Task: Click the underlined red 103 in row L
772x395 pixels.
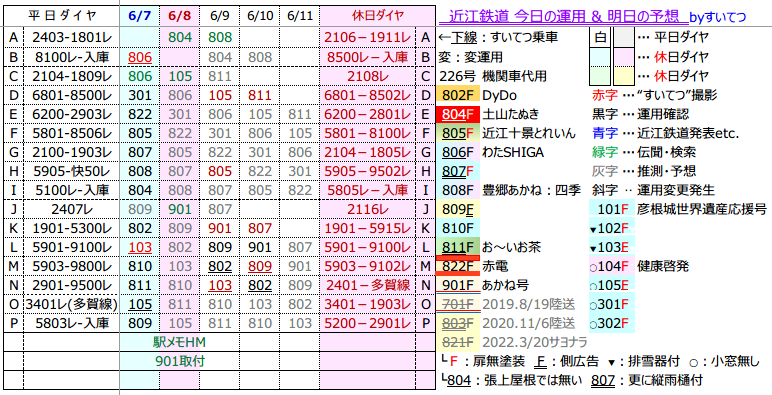Action: [x=139, y=248]
